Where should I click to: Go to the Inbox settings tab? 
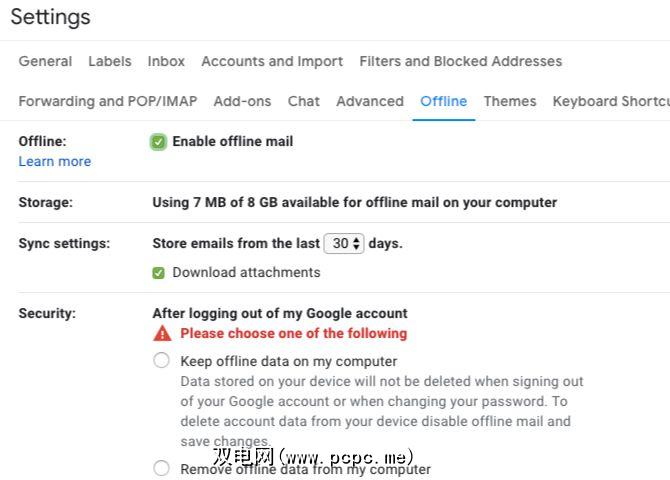tap(166, 61)
